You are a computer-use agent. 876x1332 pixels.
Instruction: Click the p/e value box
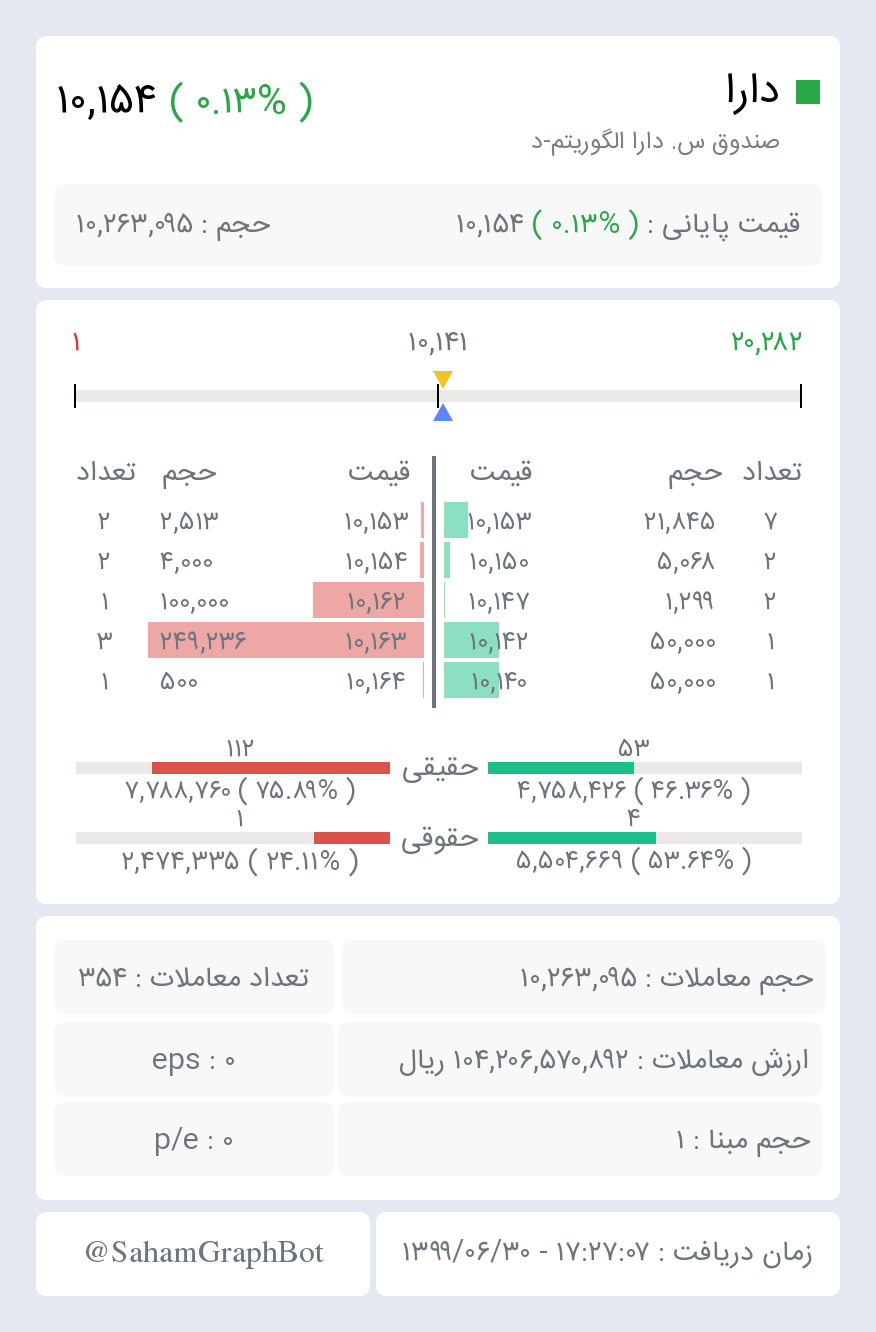[x=194, y=1139]
